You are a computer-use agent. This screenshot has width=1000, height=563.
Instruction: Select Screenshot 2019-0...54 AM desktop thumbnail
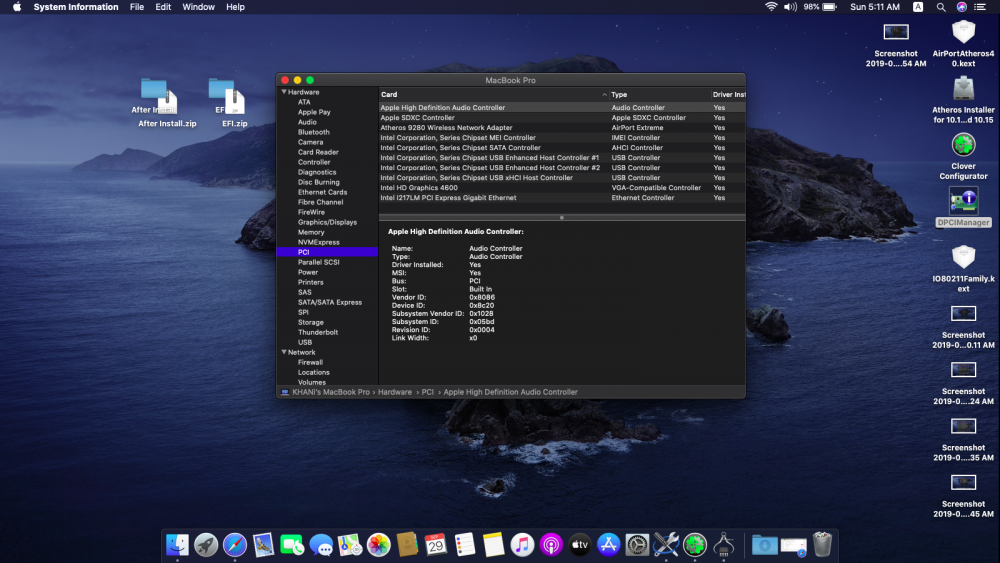[x=895, y=43]
